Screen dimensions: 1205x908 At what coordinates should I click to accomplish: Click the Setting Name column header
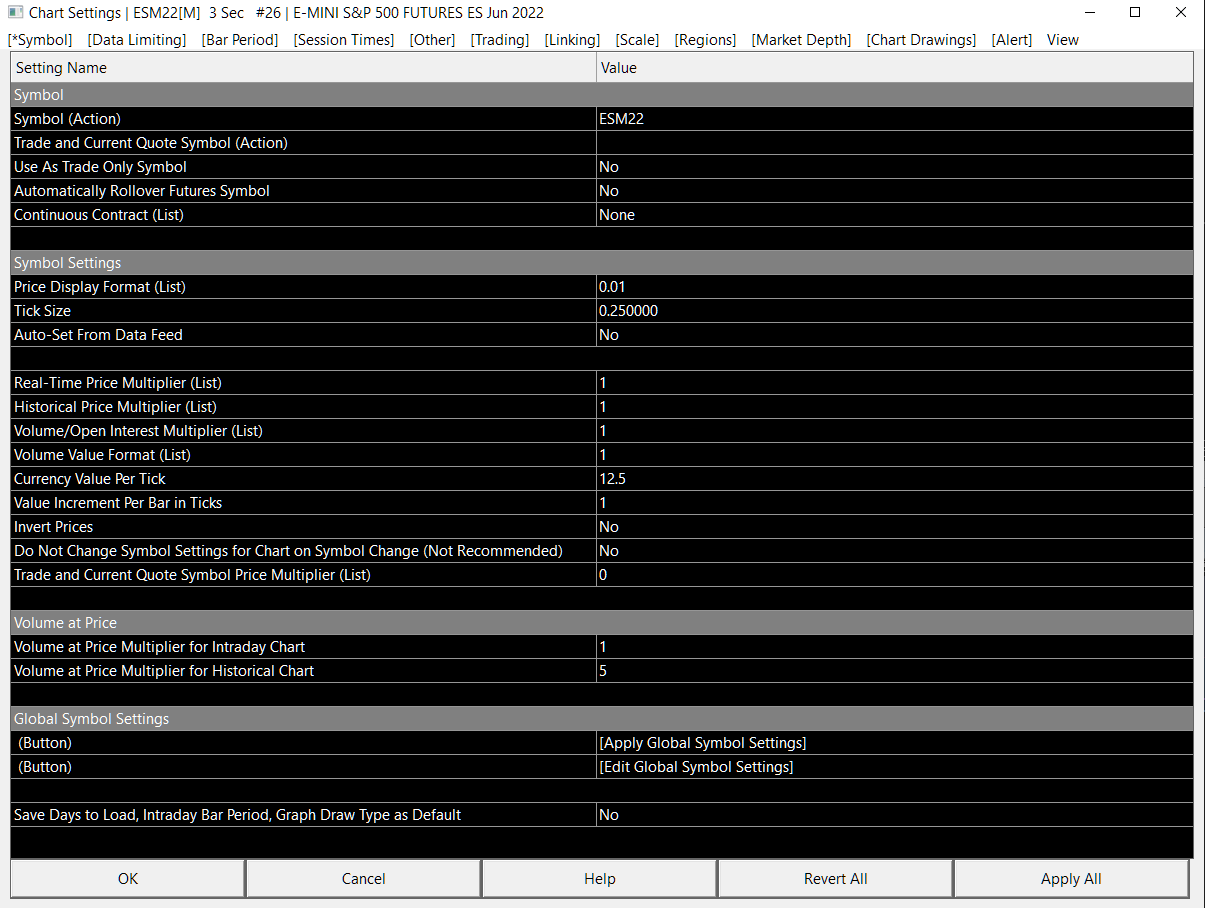pyautogui.click(x=303, y=68)
